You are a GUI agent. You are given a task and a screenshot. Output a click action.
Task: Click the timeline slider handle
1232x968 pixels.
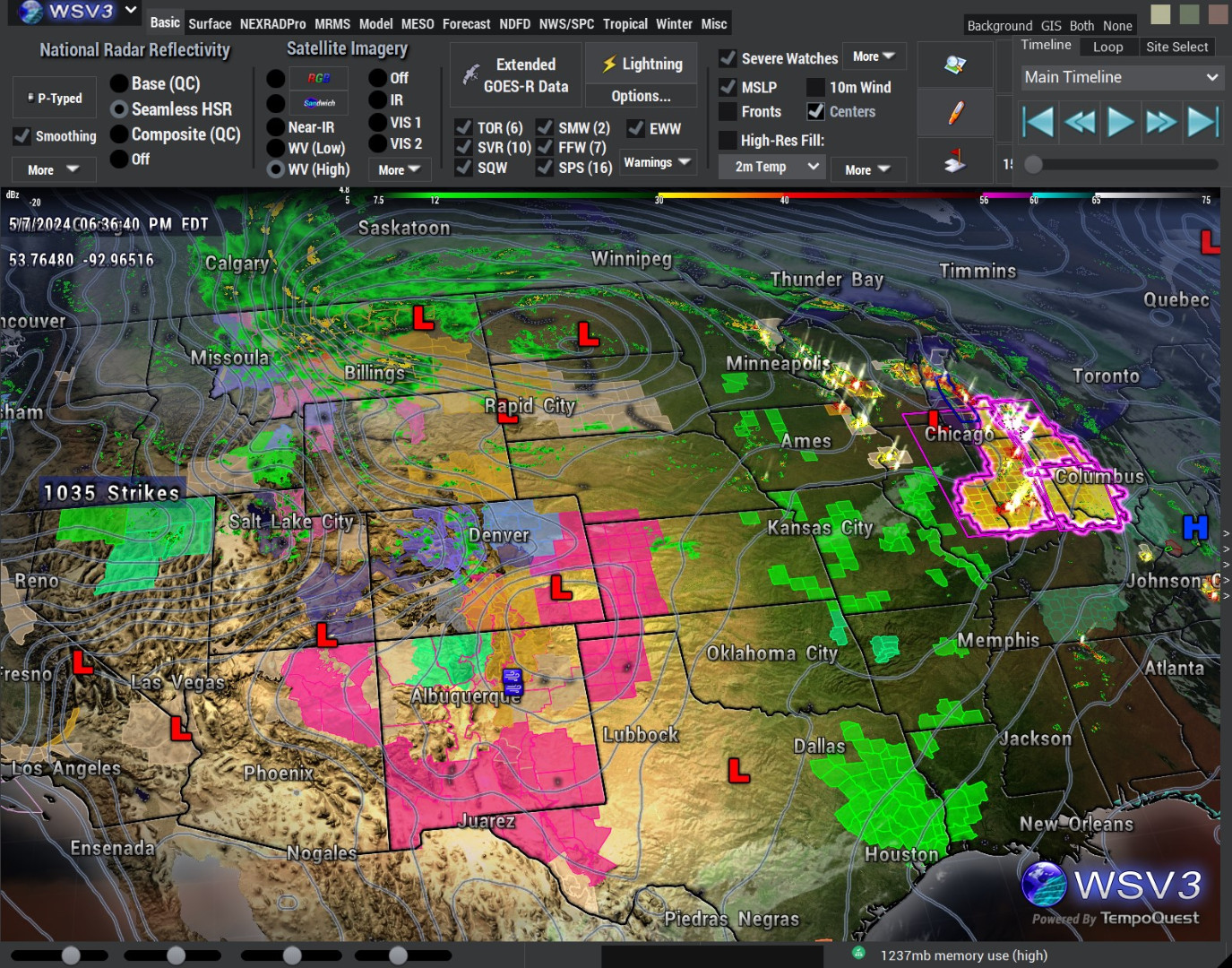1033,164
